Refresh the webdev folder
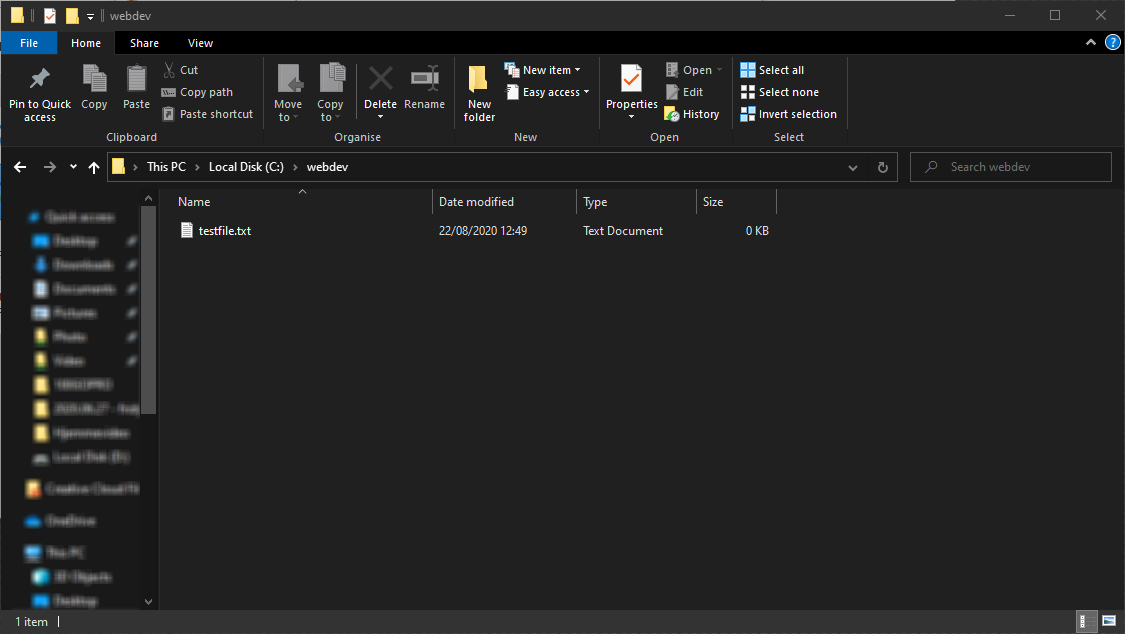The height and width of the screenshot is (634, 1125). [x=882, y=167]
